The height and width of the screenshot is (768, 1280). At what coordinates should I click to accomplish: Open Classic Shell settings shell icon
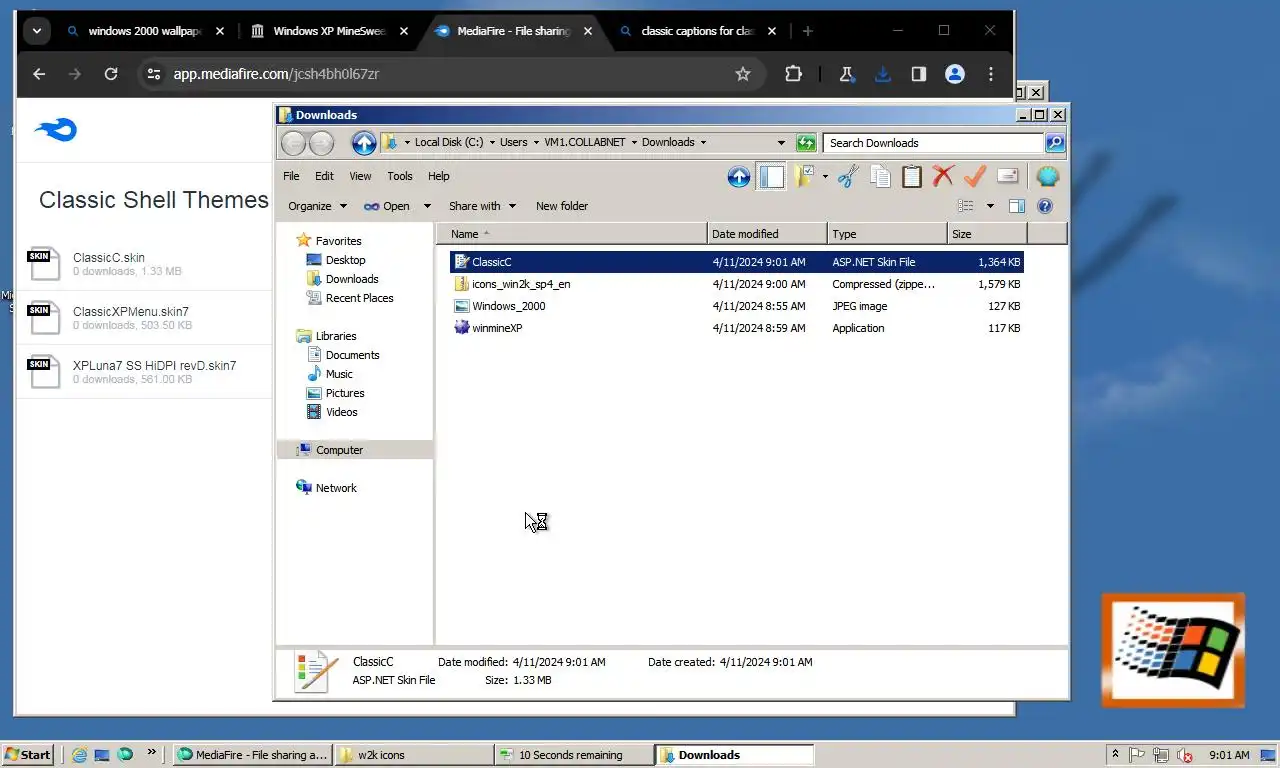(x=1047, y=177)
